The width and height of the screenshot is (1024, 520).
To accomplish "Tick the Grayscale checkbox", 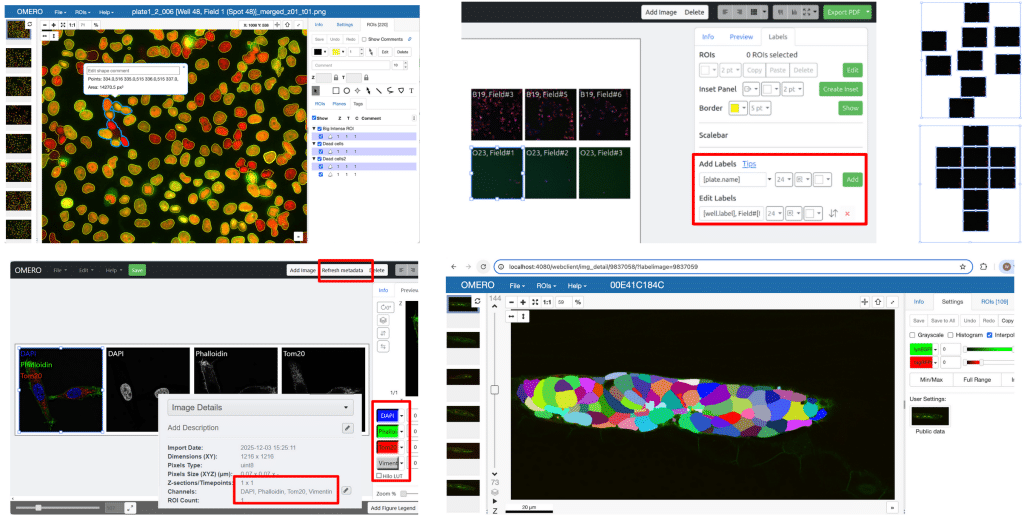I will point(911,335).
